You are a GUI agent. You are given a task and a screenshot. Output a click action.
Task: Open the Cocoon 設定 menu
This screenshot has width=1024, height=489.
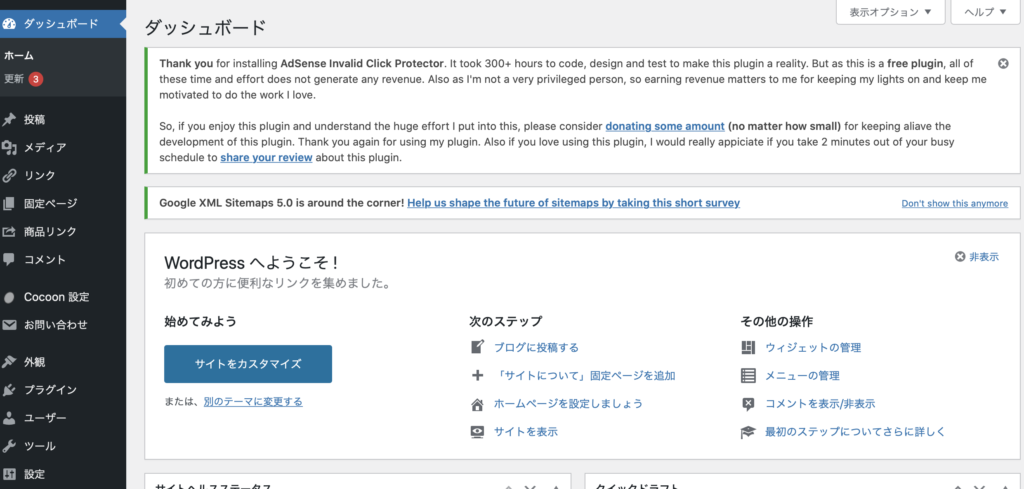click(x=63, y=297)
